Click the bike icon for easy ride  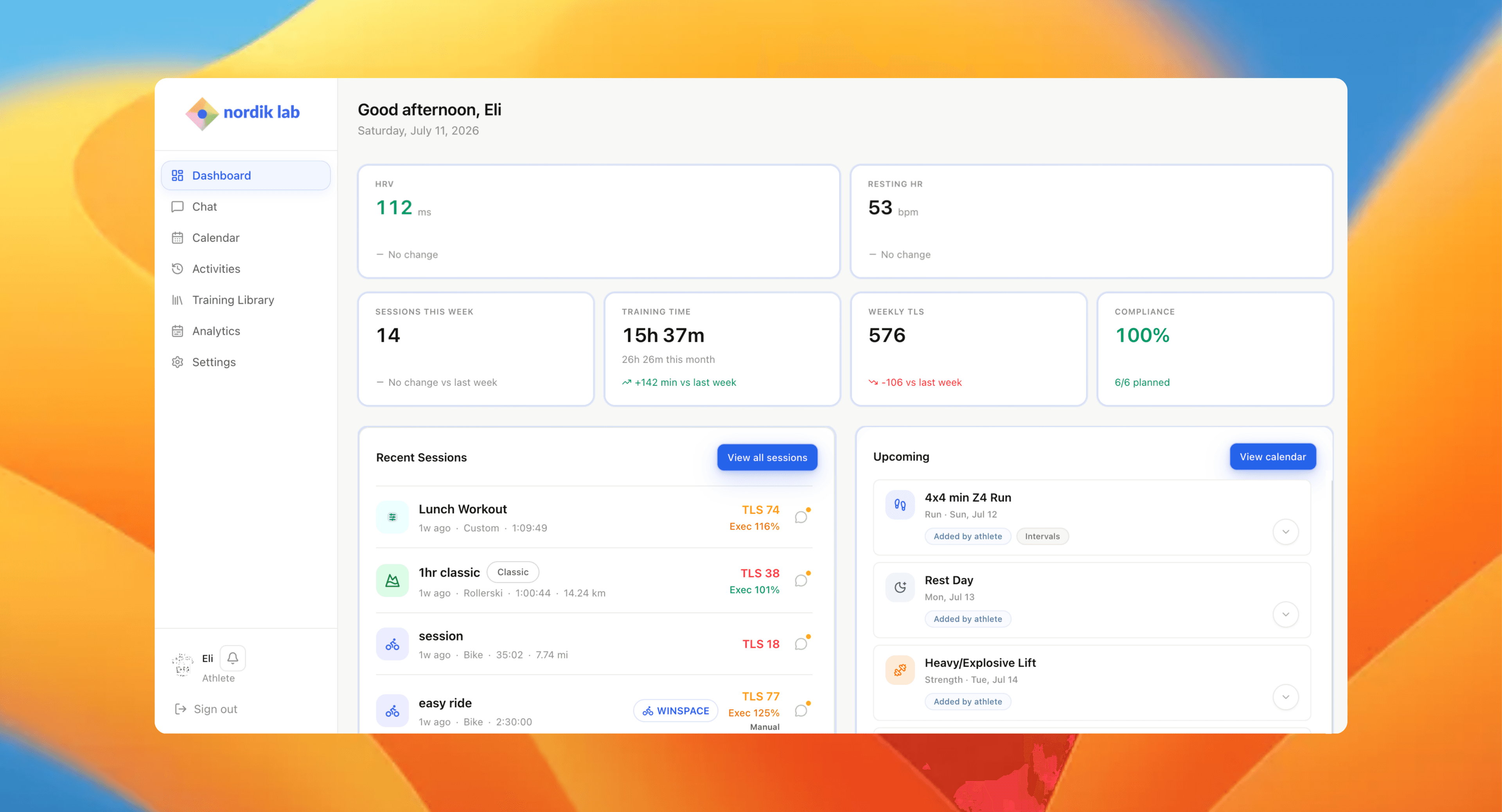392,711
